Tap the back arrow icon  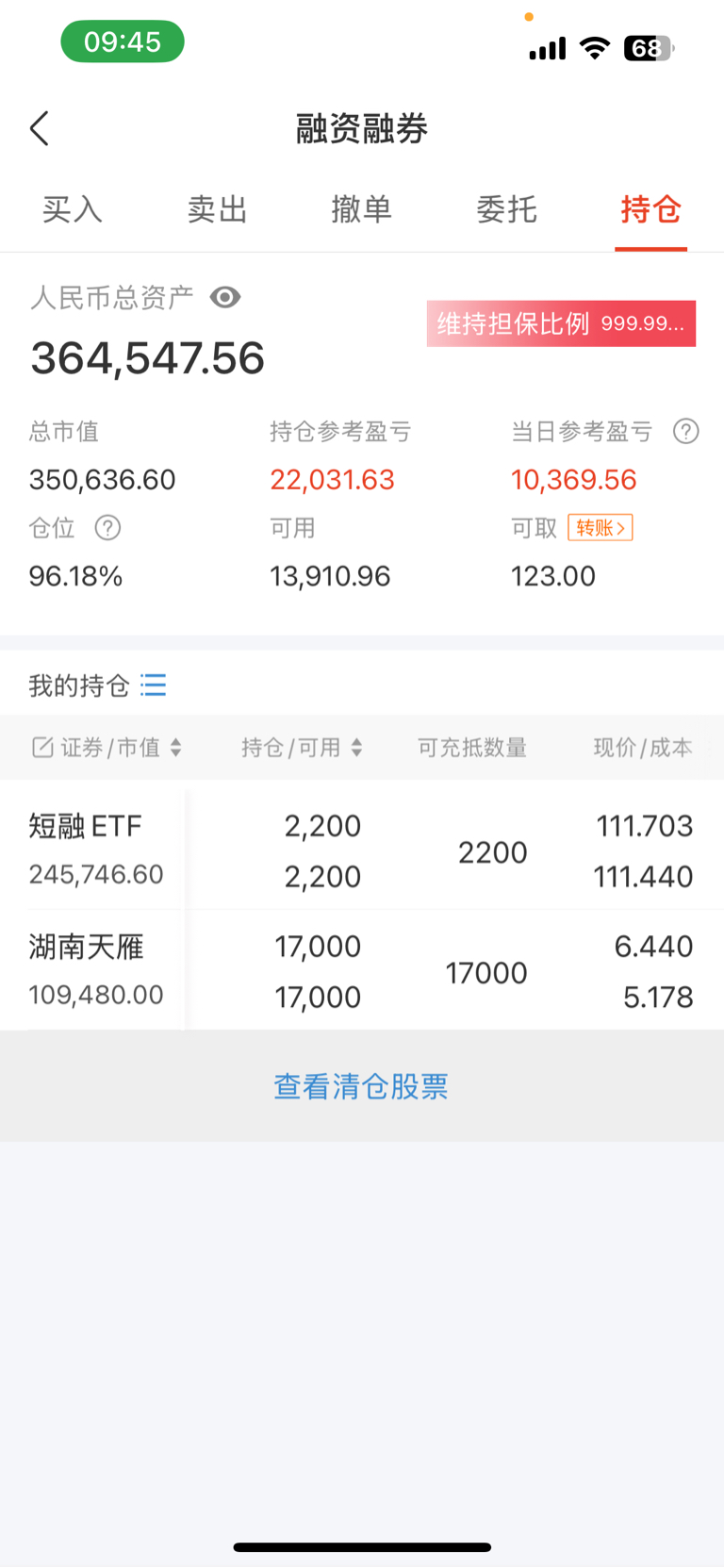(39, 128)
